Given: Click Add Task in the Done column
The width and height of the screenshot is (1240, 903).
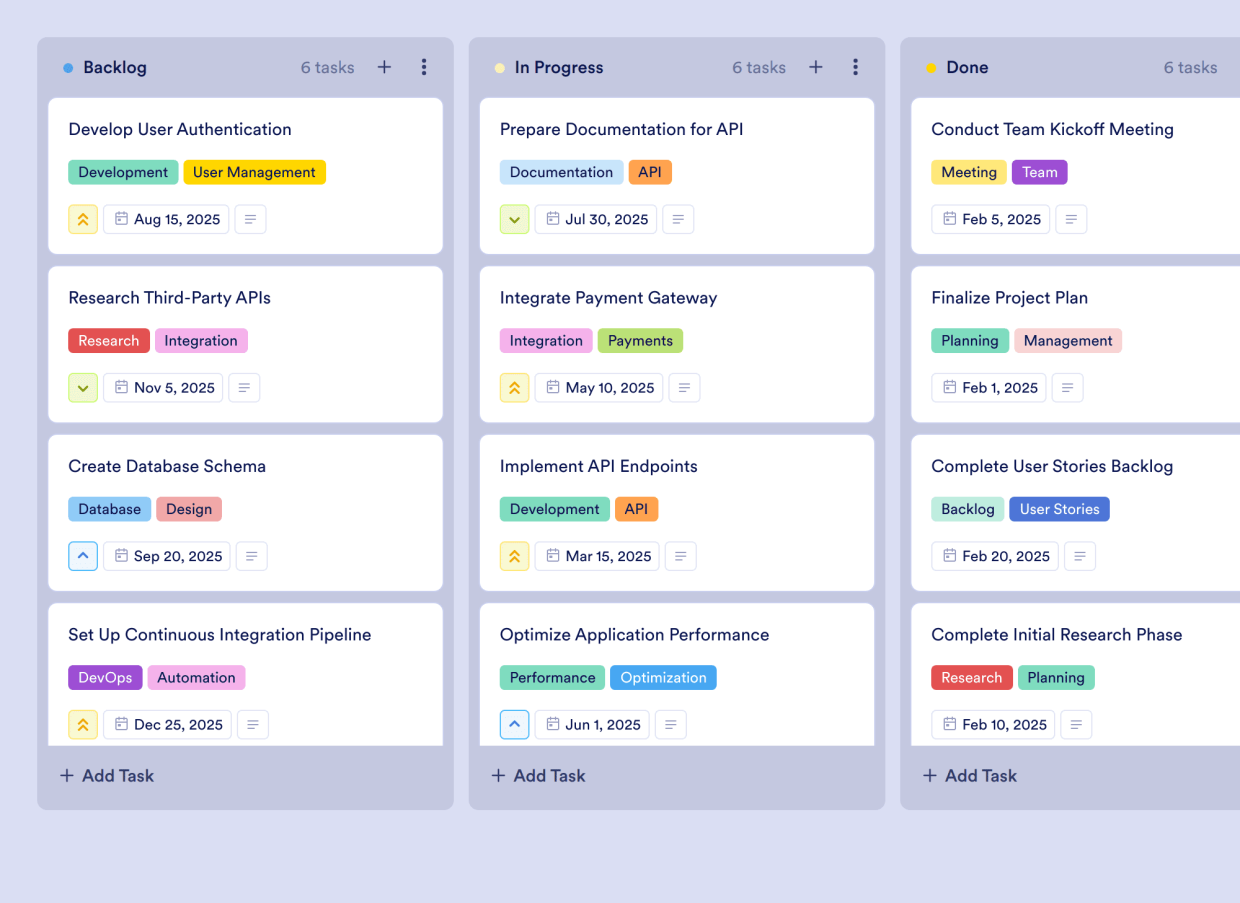Looking at the screenshot, I should (x=969, y=775).
